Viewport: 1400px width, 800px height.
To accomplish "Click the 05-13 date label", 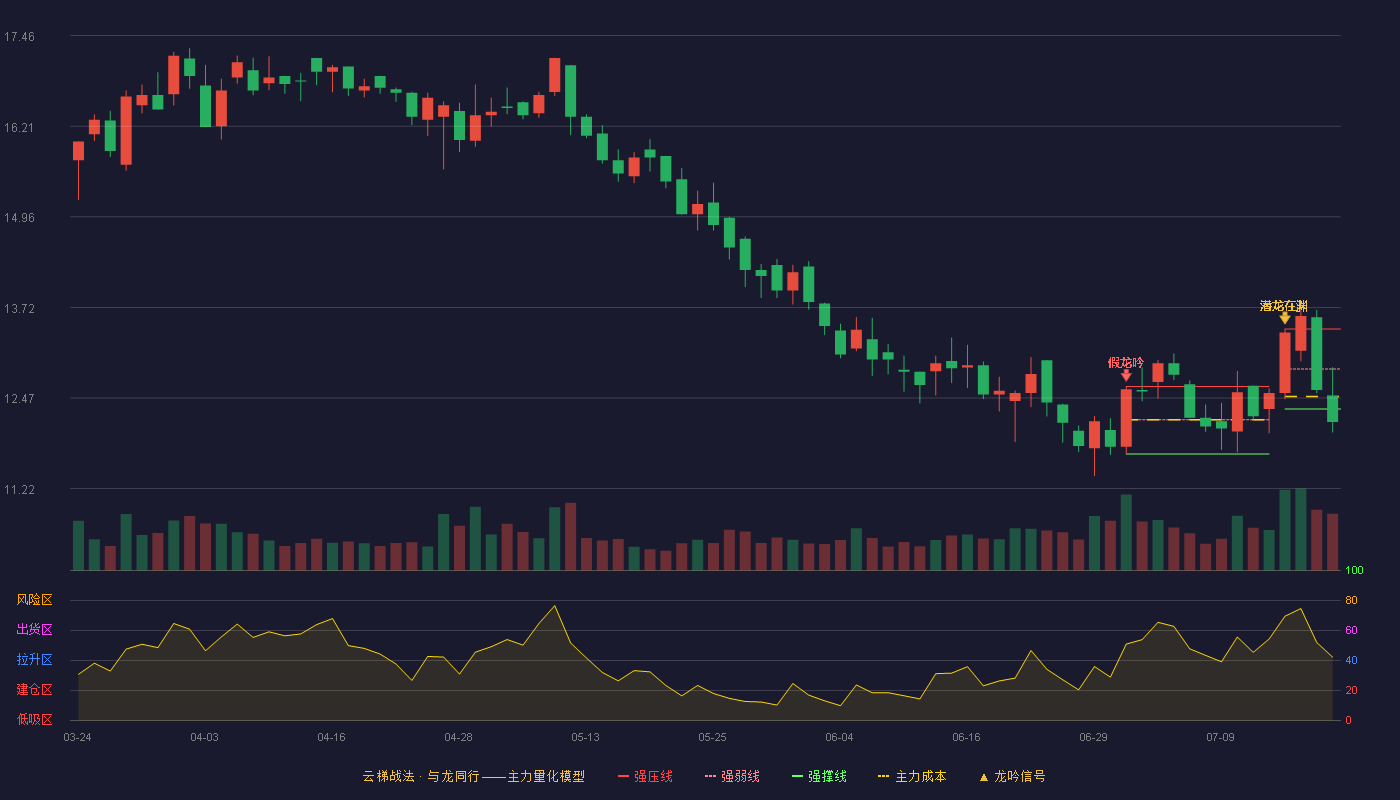I will [585, 737].
